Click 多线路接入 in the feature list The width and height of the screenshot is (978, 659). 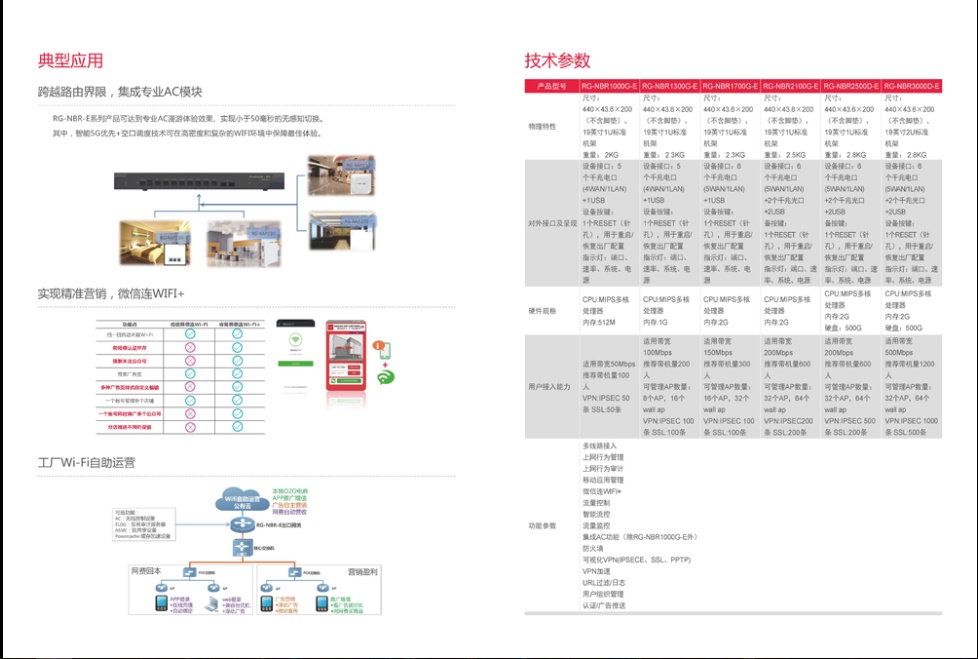tap(599, 446)
